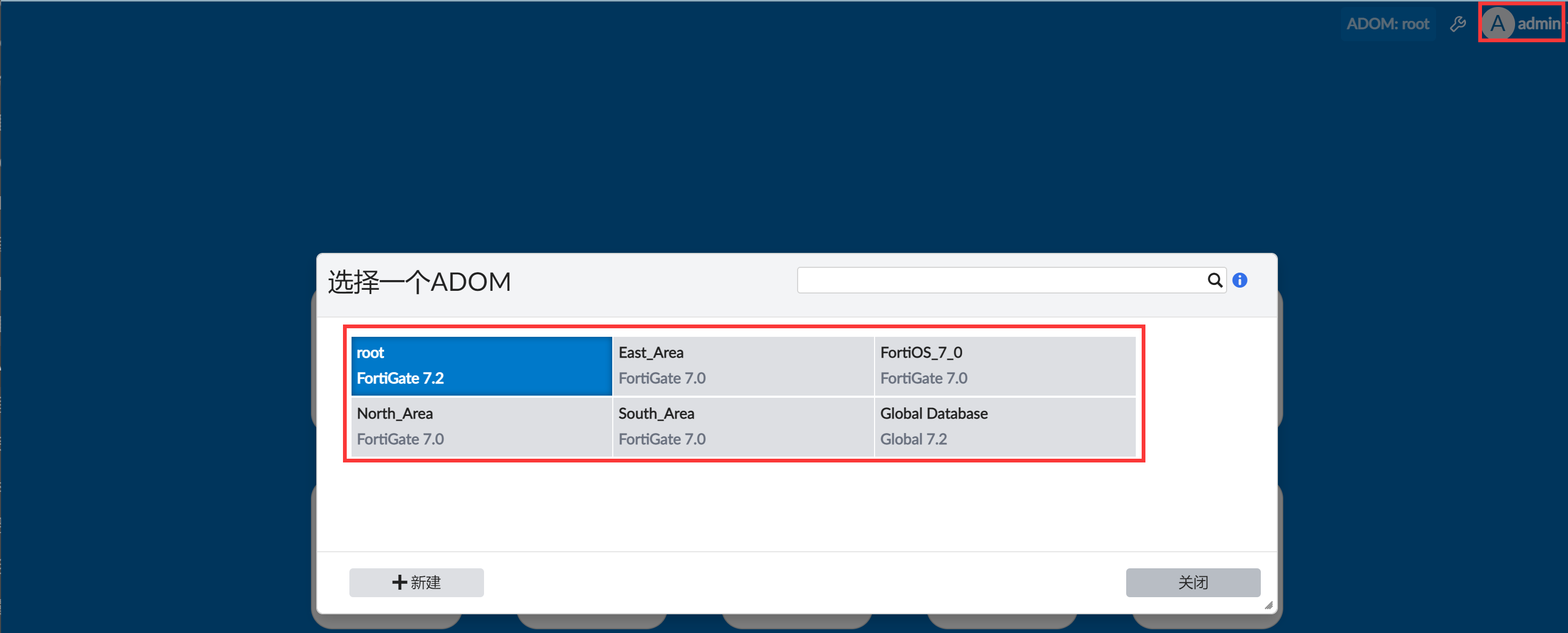The image size is (1568, 633).
Task: Focus the ADOM search field
Action: [x=998, y=280]
